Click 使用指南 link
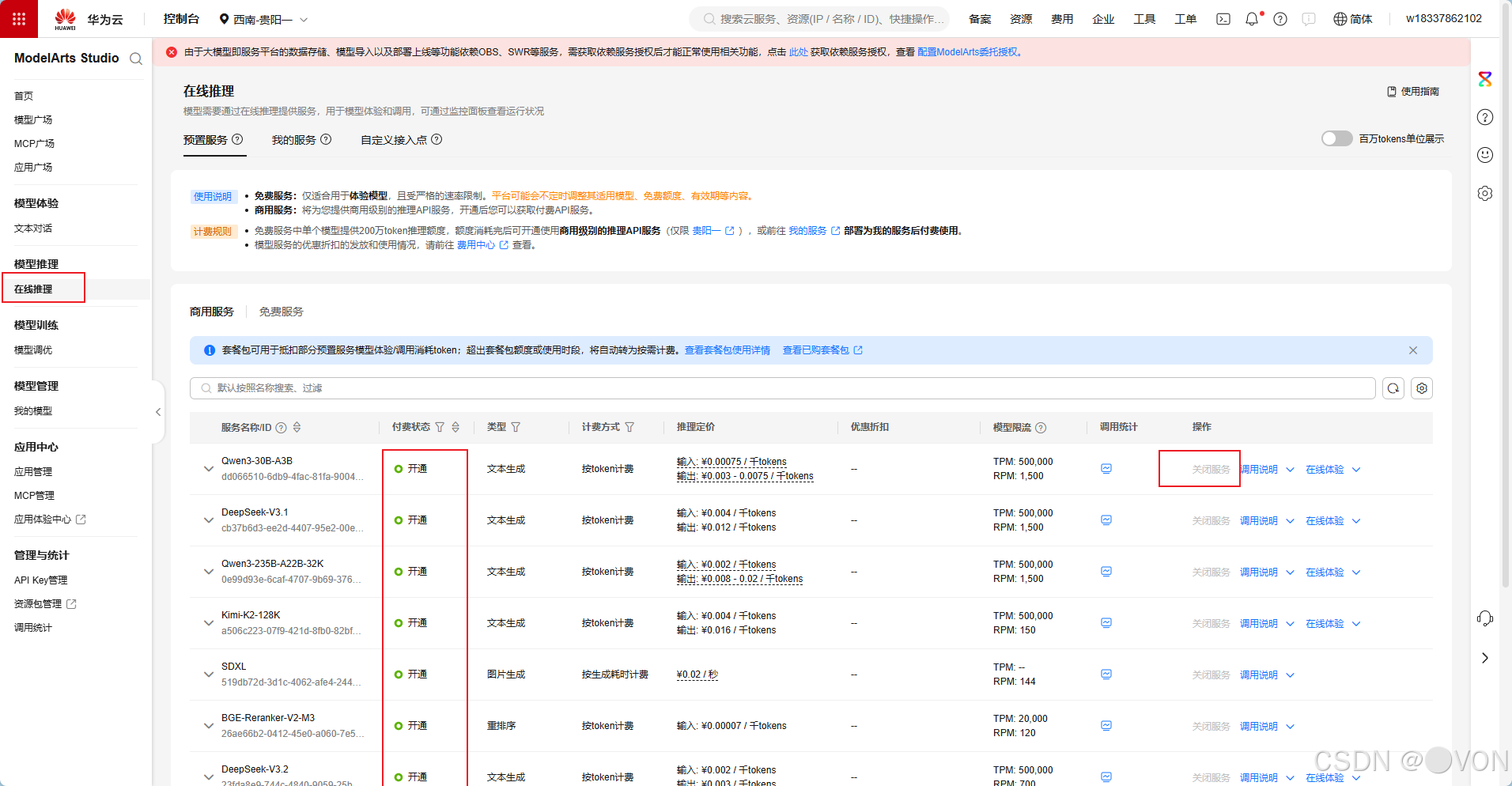The image size is (1512, 786). [1413, 92]
